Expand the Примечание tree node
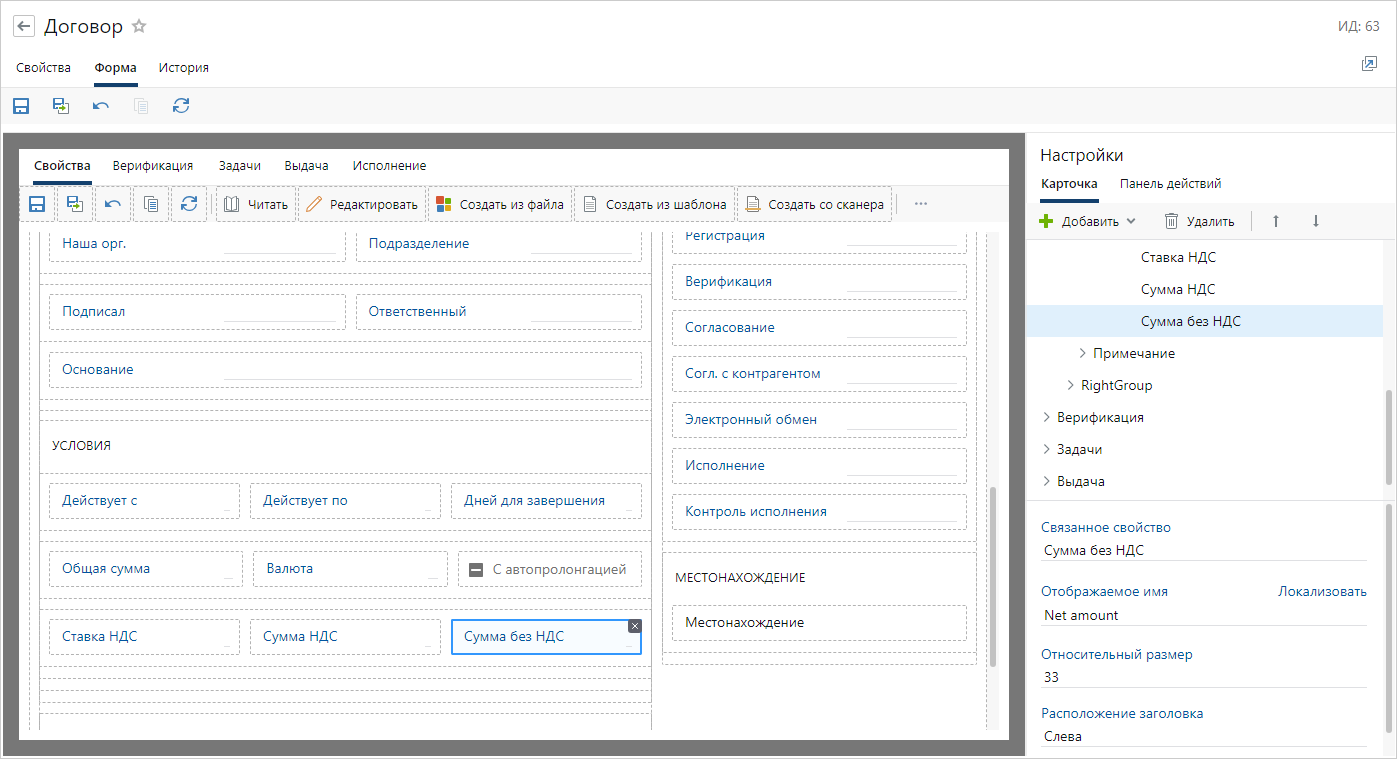This screenshot has height=759, width=1397. pyautogui.click(x=1083, y=353)
